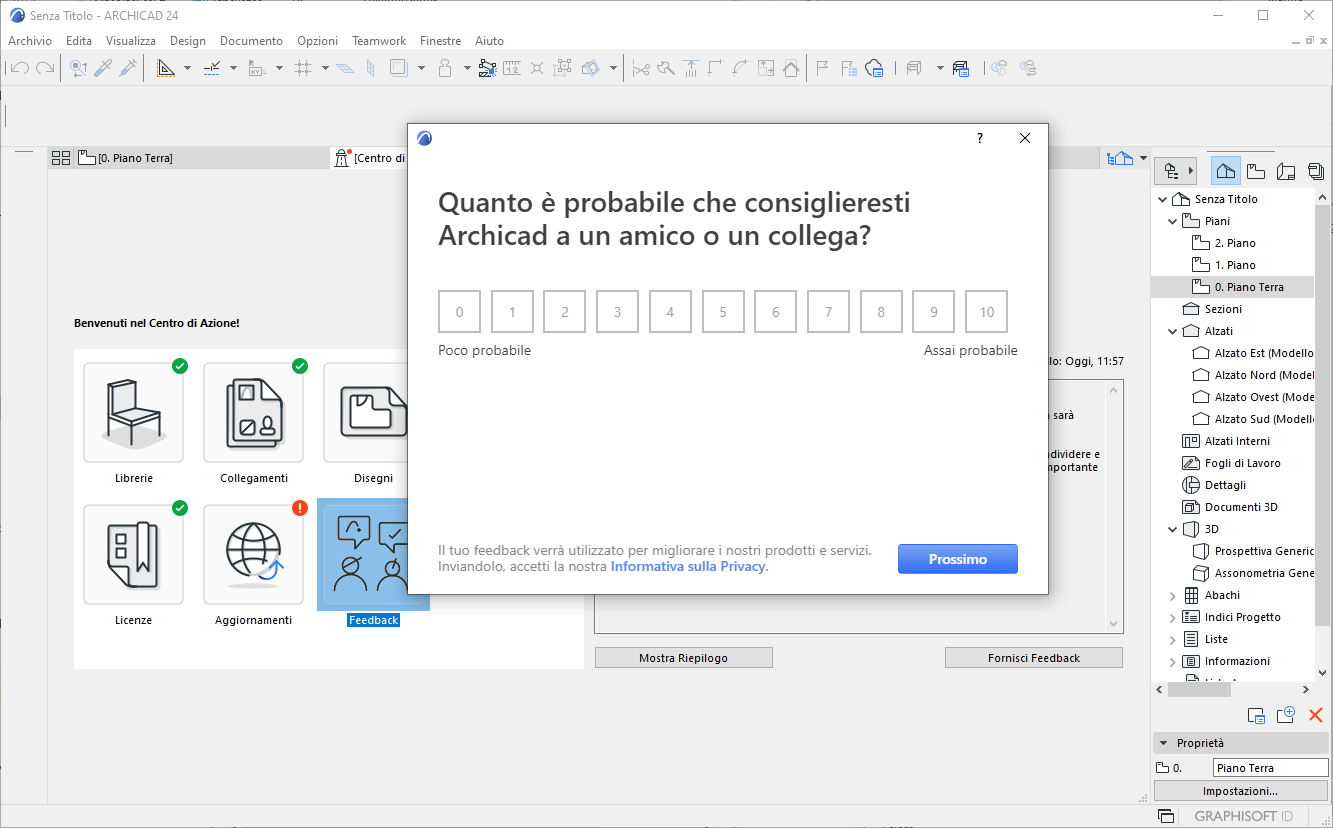Open the Layout Book tab in Navigator
The image size is (1333, 828).
pyautogui.click(x=1286, y=171)
